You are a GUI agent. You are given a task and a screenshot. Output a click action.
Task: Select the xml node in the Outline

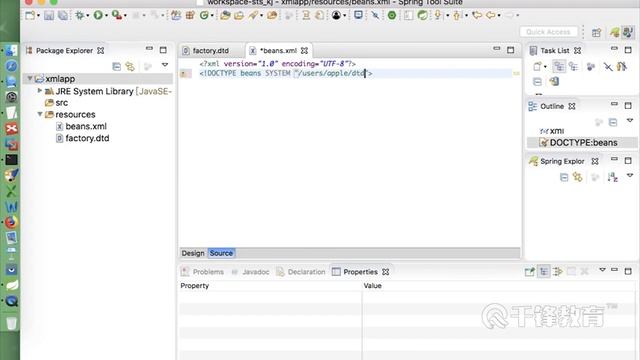coord(551,131)
